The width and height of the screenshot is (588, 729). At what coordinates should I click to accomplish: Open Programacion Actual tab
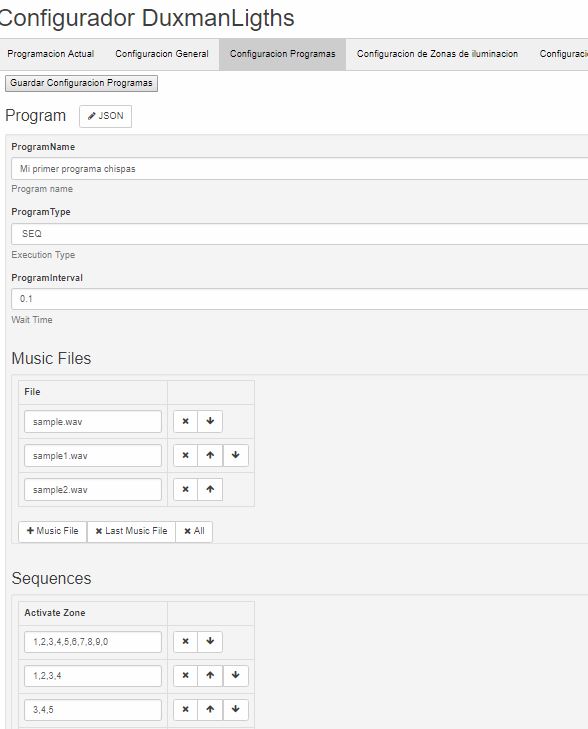pos(51,54)
